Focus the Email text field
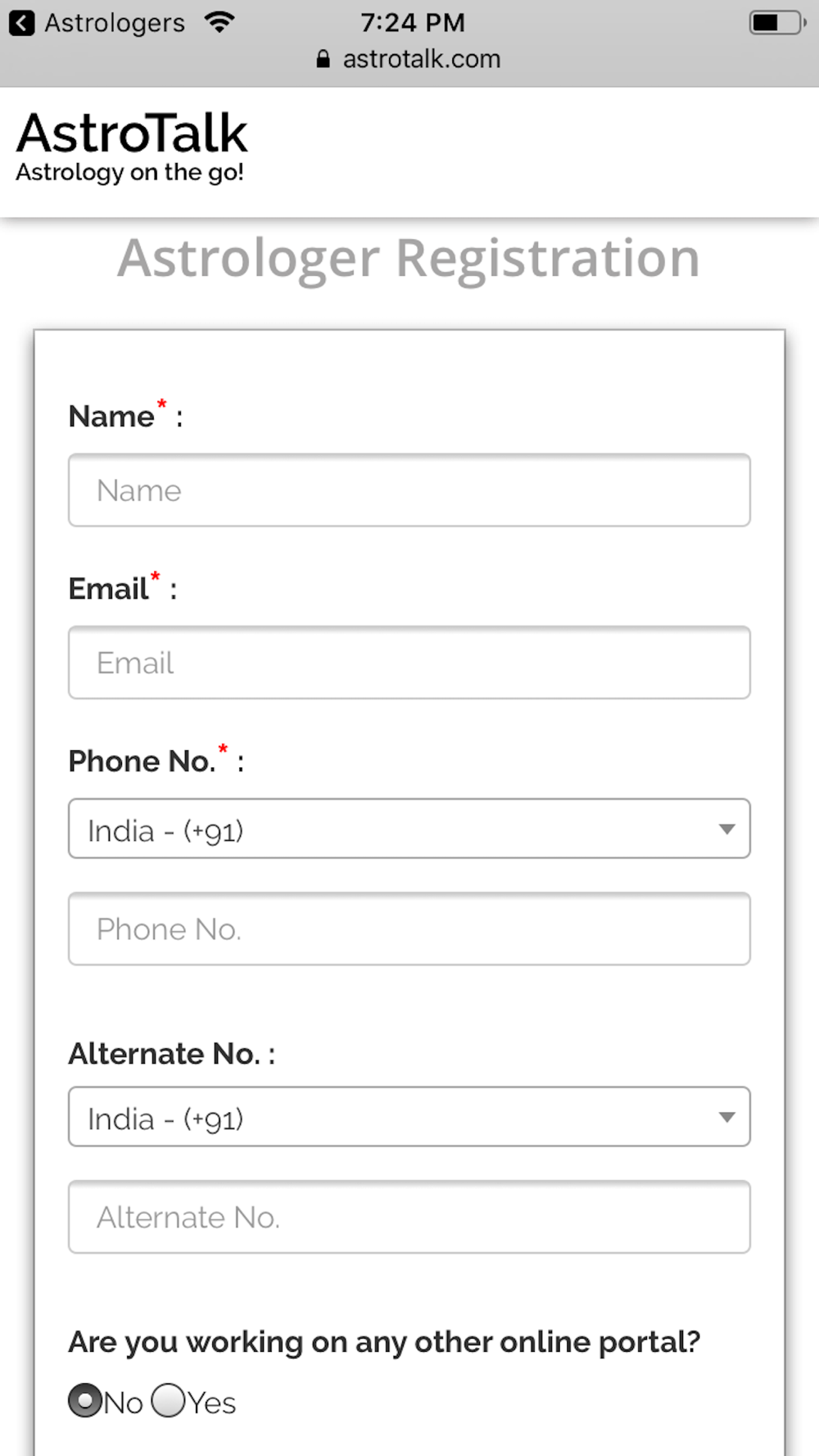The image size is (819, 1456). pos(409,663)
